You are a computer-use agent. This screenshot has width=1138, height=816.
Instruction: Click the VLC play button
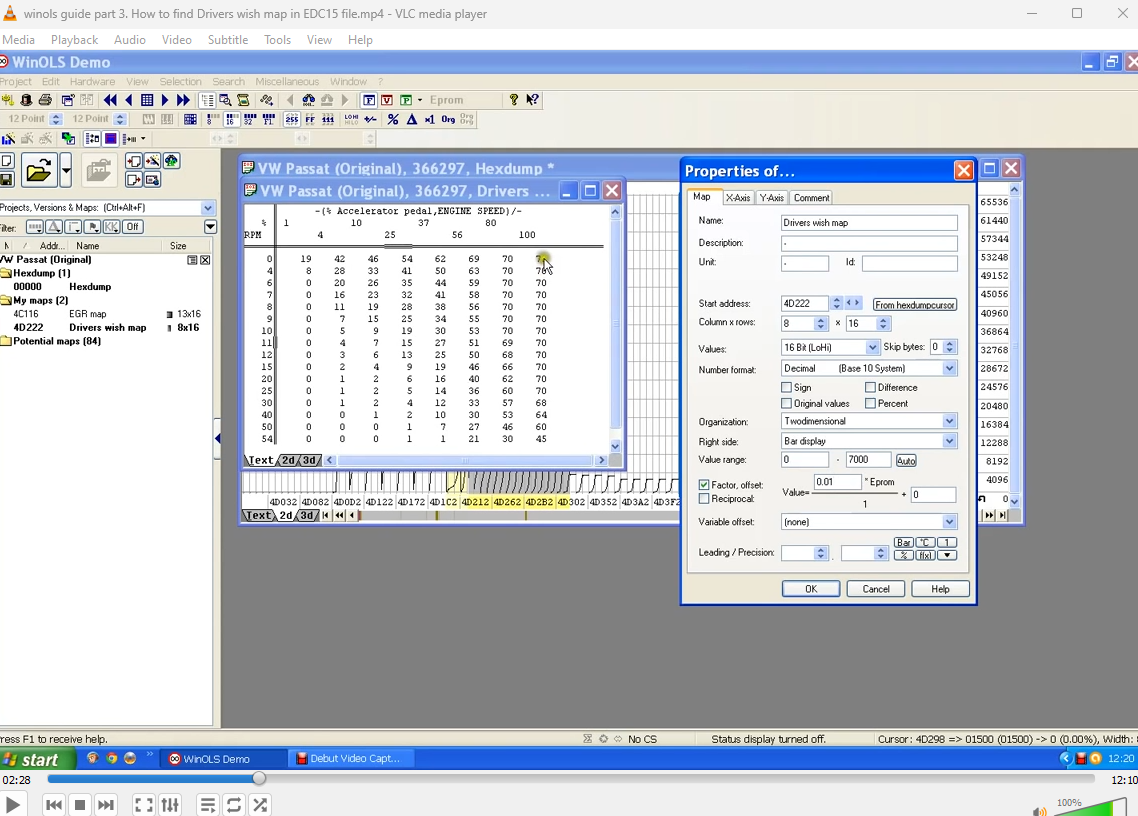pos(12,804)
